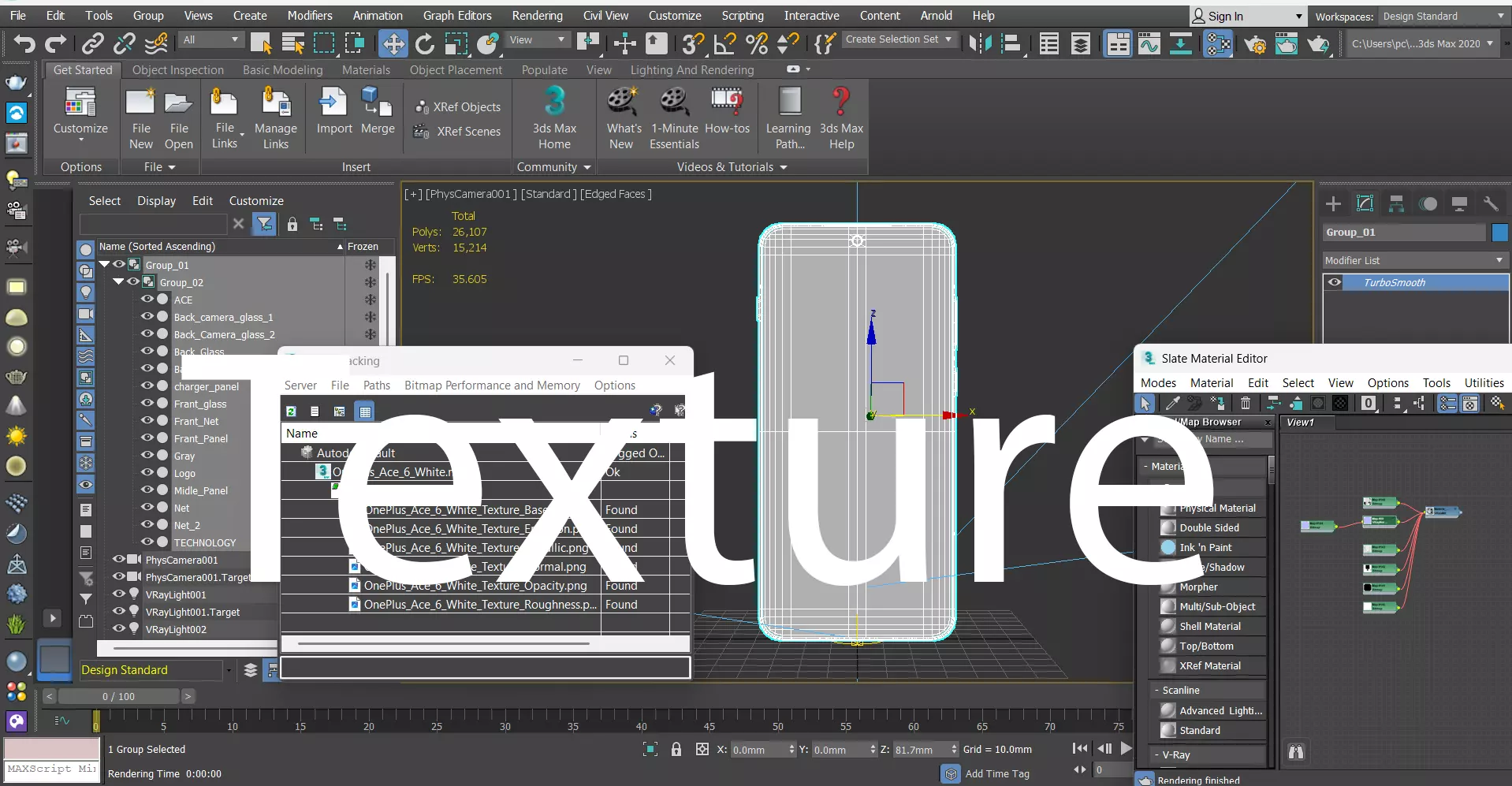Image resolution: width=1512 pixels, height=786 pixels.
Task: Activate the Select and Move tool
Action: pos(393,43)
